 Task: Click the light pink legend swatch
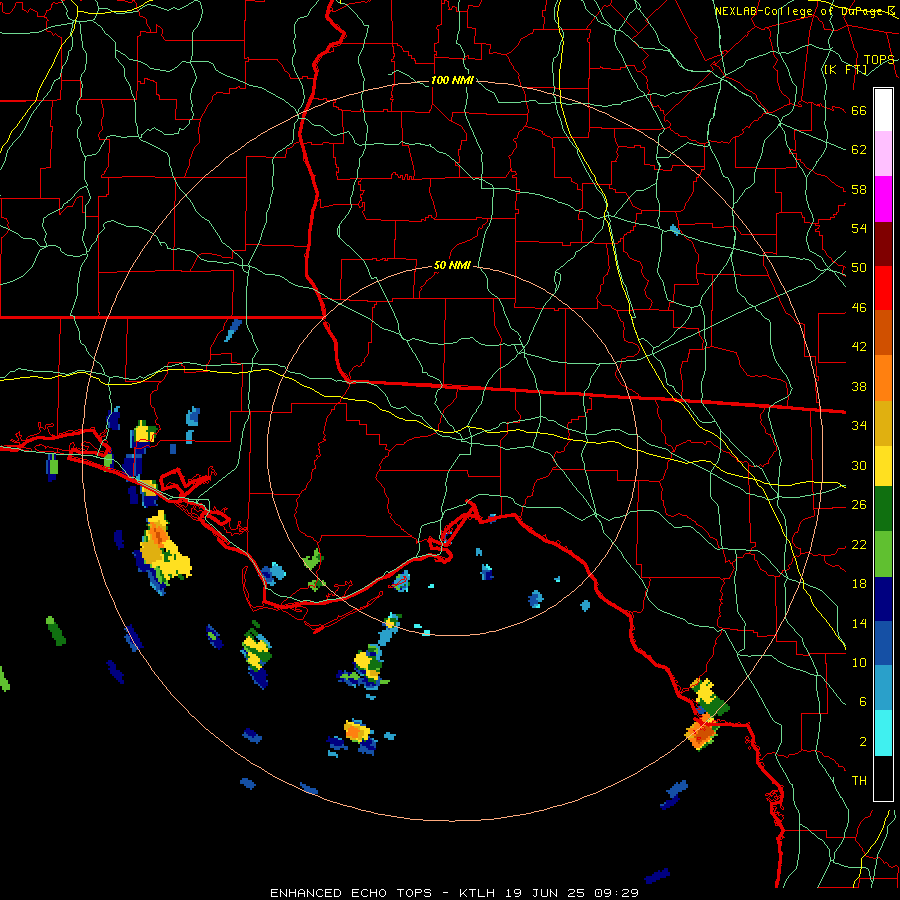pyautogui.click(x=883, y=154)
